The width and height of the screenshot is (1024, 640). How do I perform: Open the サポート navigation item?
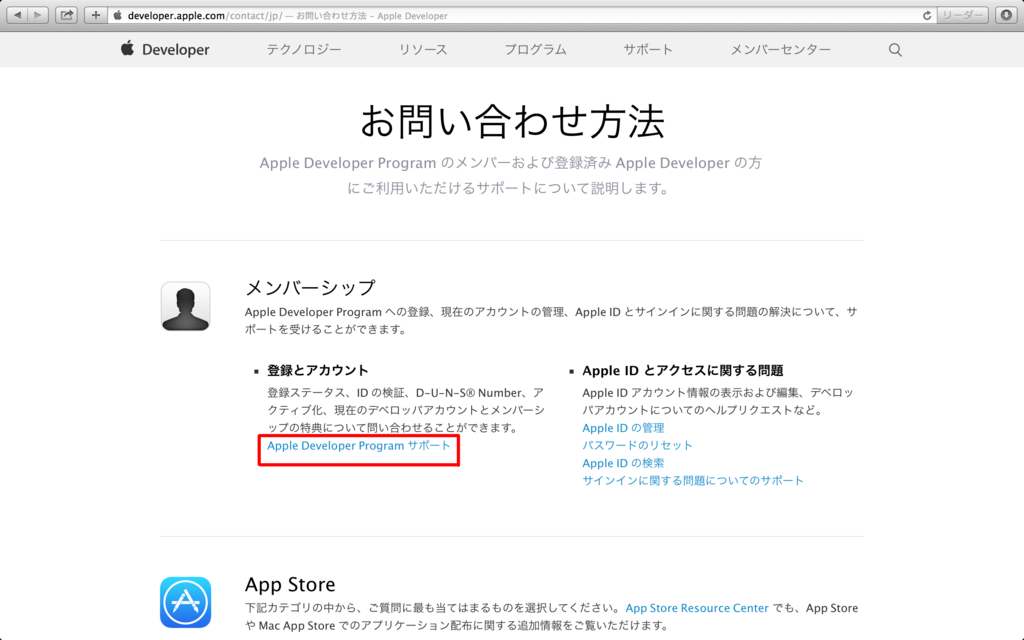[x=648, y=50]
